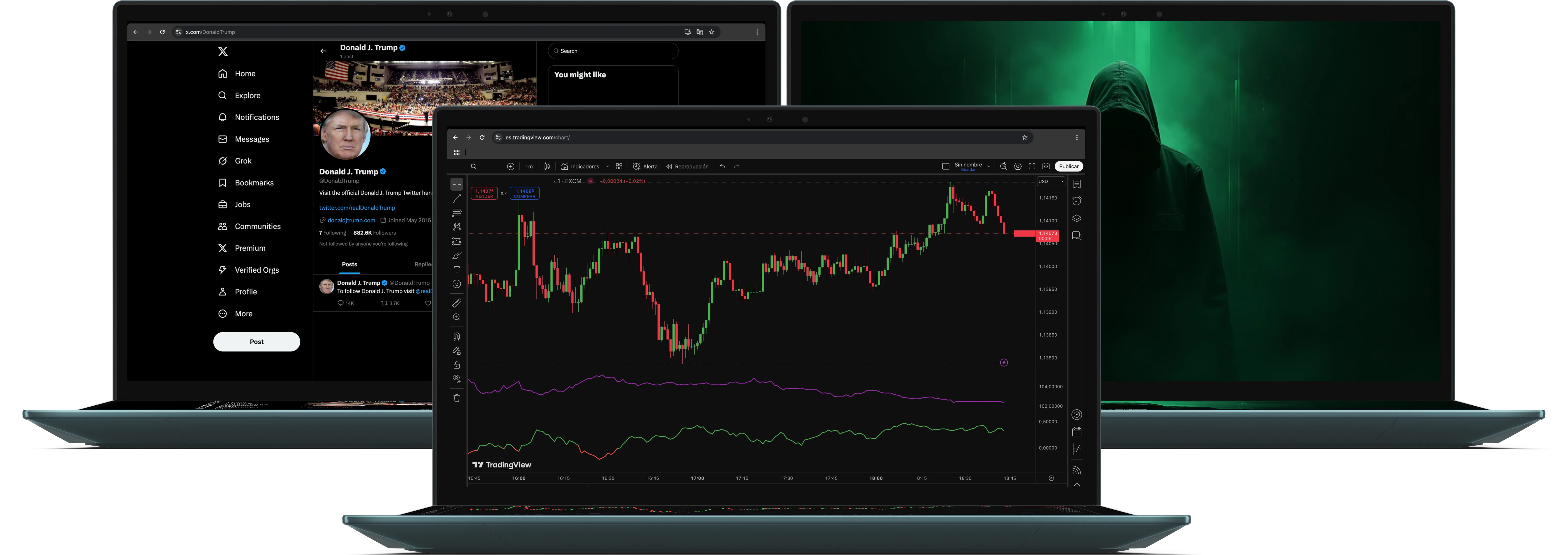Bookmark the TradingView page with star
Viewport: 1568px width, 555px height.
[1024, 138]
